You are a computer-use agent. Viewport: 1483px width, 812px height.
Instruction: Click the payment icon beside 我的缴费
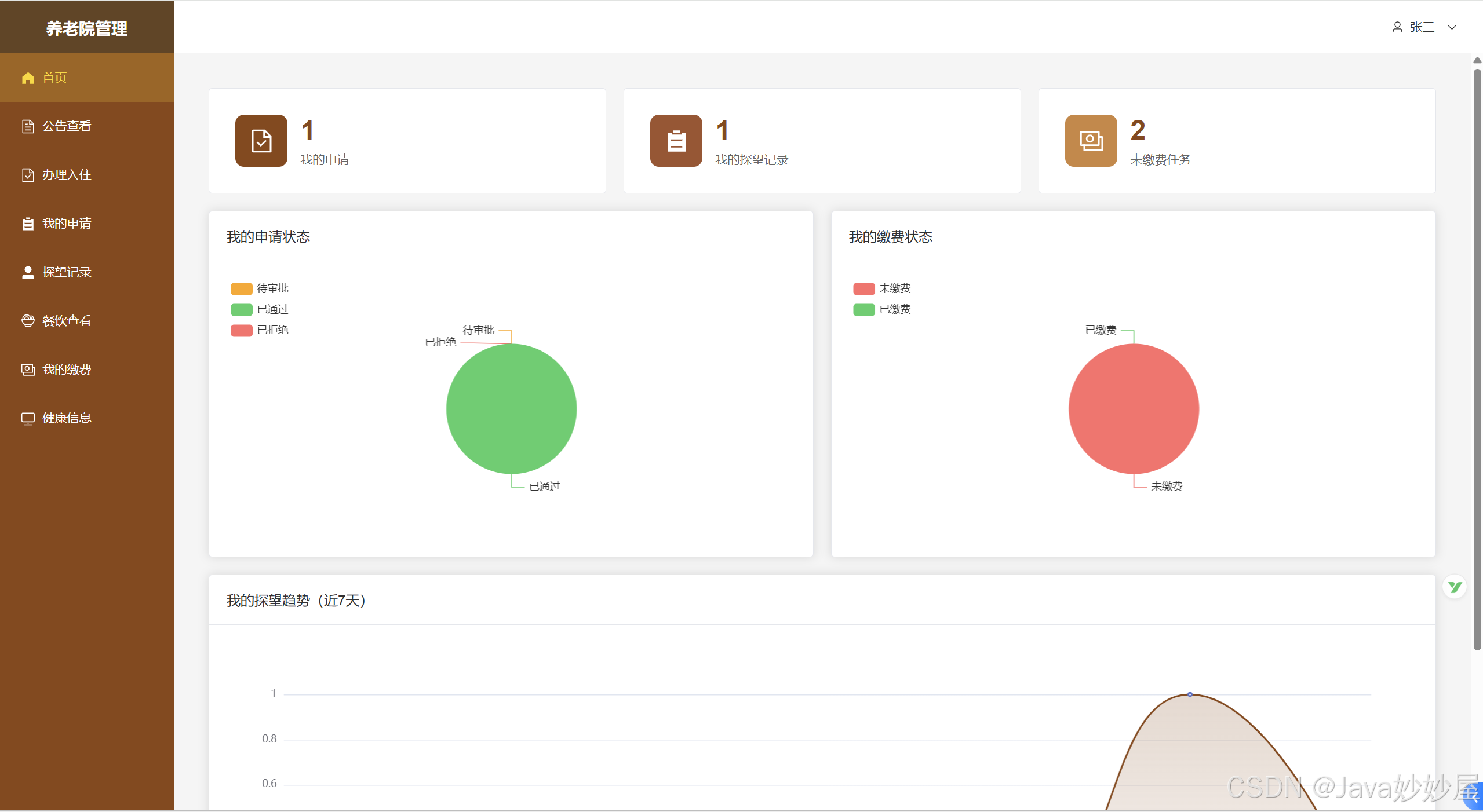pos(28,370)
